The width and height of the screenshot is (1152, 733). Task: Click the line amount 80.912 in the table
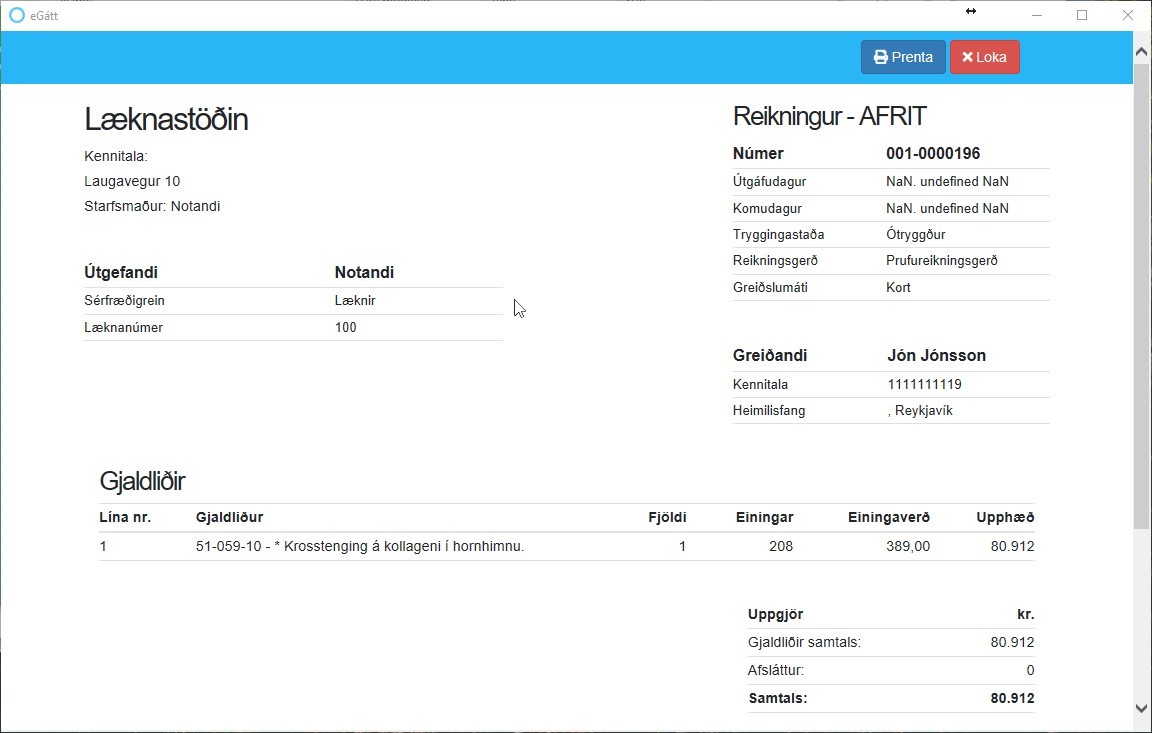tap(1012, 546)
